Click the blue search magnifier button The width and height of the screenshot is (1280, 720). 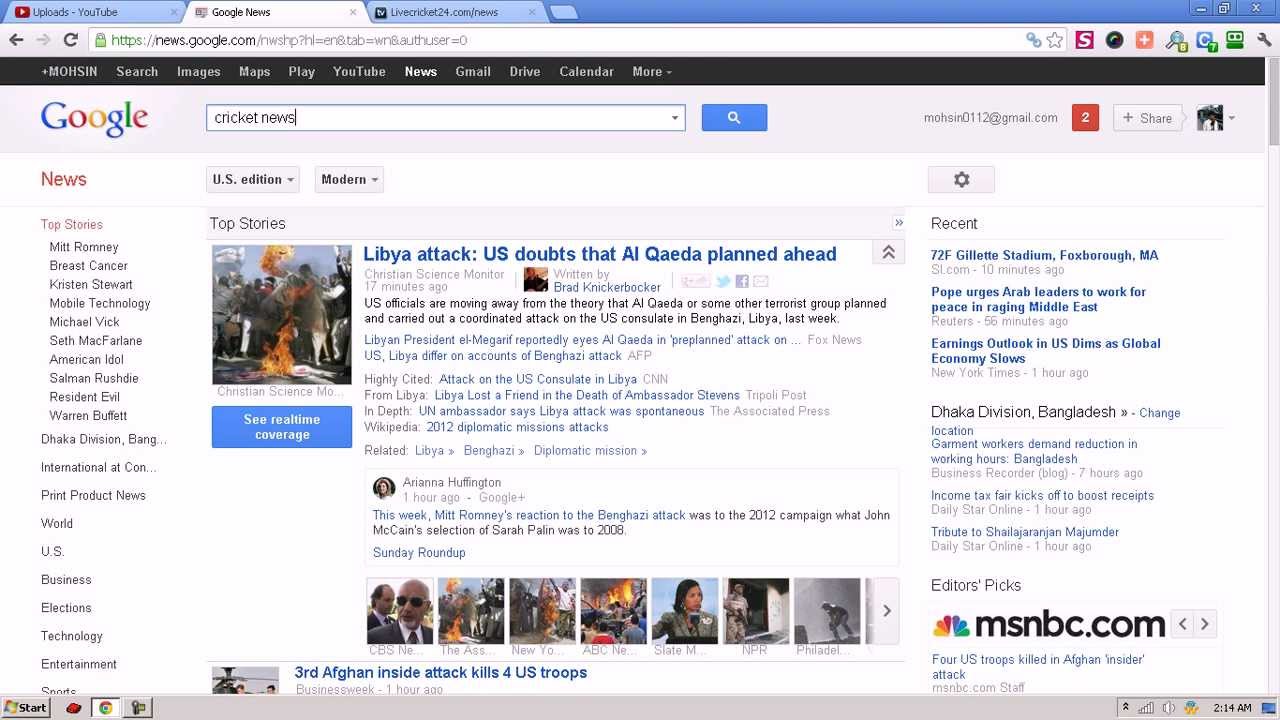(x=734, y=117)
